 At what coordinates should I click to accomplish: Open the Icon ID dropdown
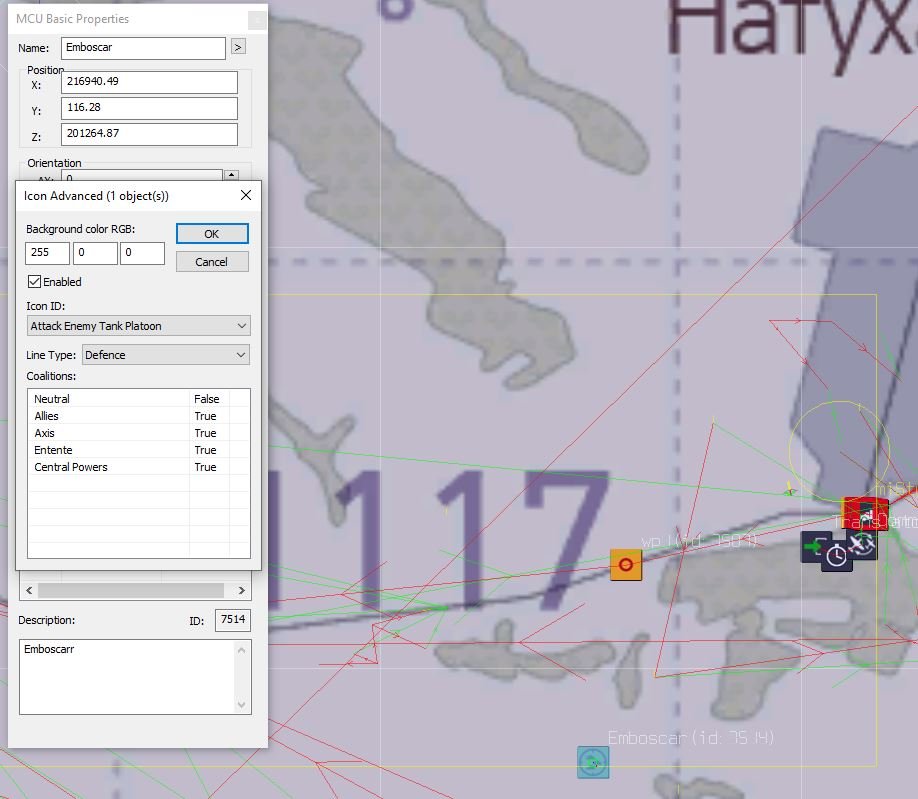(x=138, y=326)
